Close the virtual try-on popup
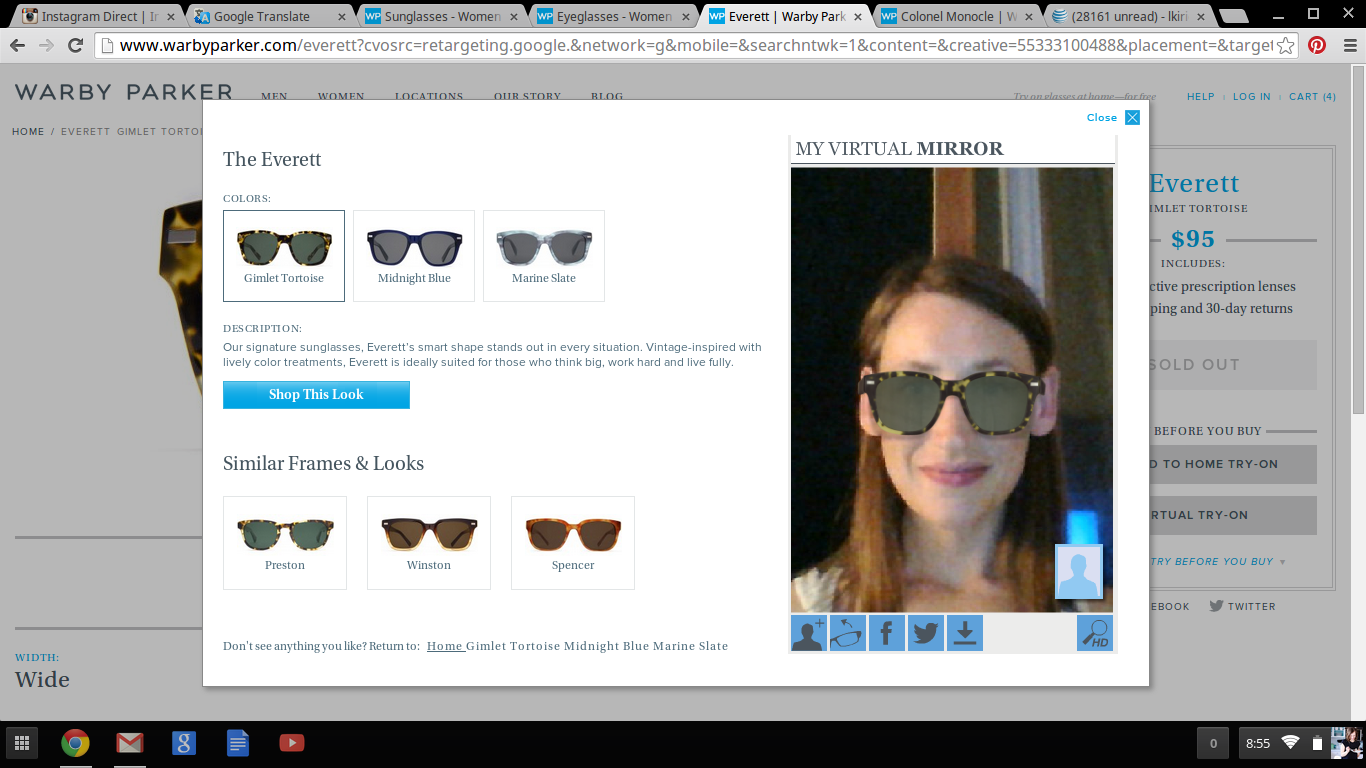This screenshot has height=768, width=1366. 1113,118
